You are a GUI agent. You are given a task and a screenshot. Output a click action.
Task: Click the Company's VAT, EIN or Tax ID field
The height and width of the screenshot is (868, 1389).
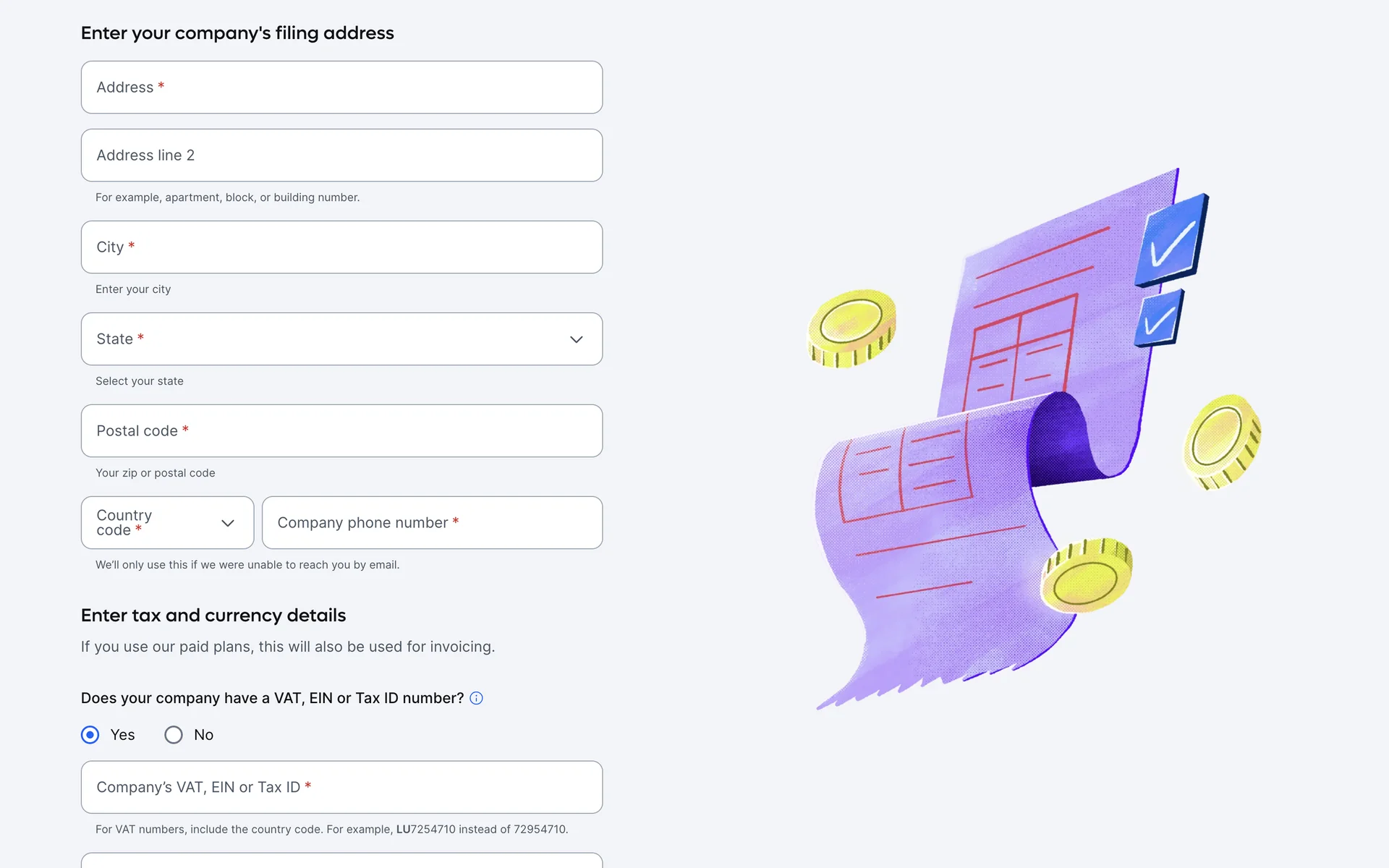341,787
